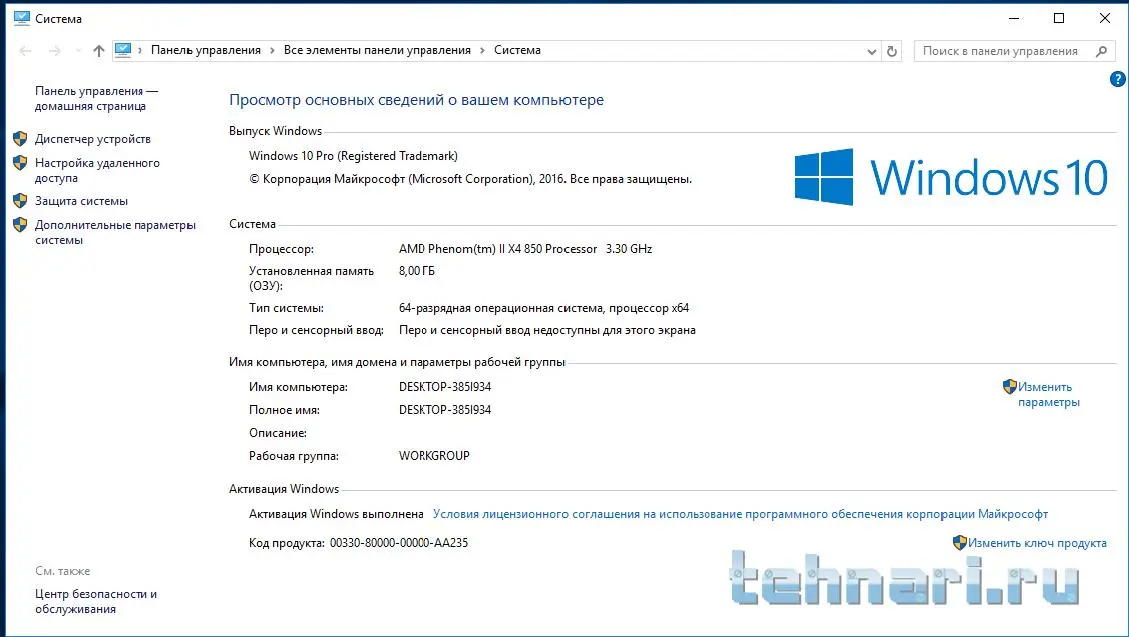Maximize the Система window
The image size is (1129, 637).
[1059, 18]
